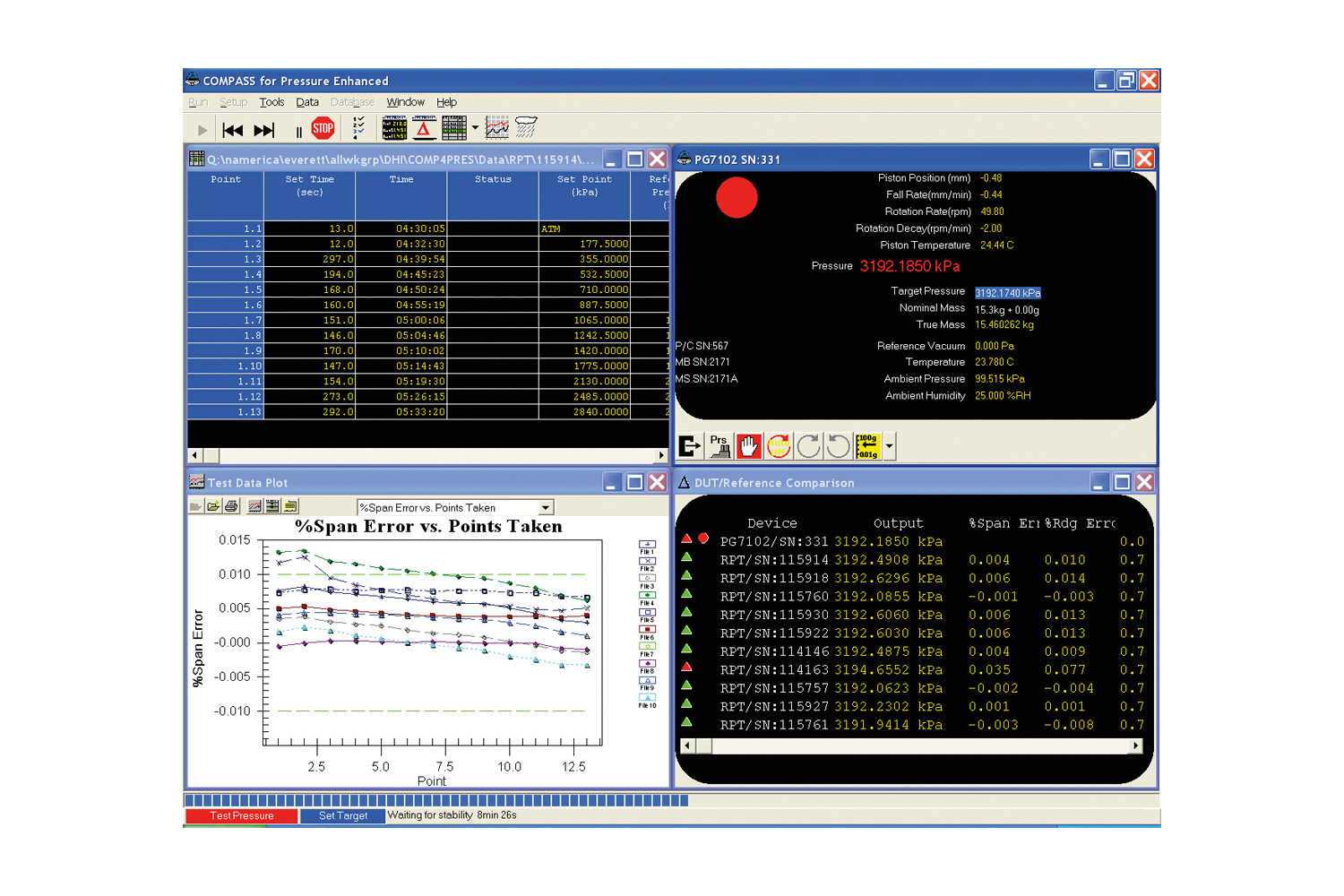Open the dropdown next to the data display toolbar icon
This screenshot has height=896, width=1344.
473,128
